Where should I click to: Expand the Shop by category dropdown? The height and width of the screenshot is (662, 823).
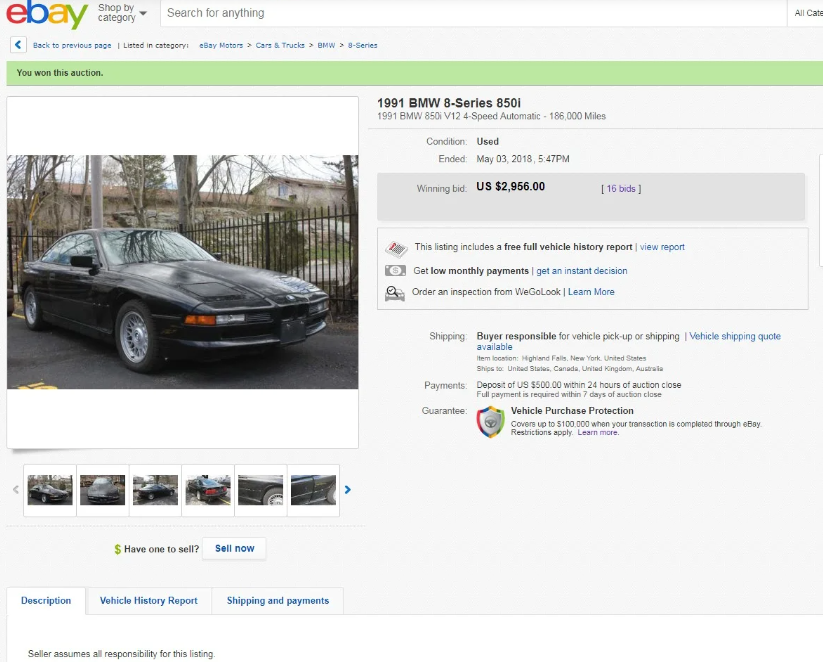[122, 13]
